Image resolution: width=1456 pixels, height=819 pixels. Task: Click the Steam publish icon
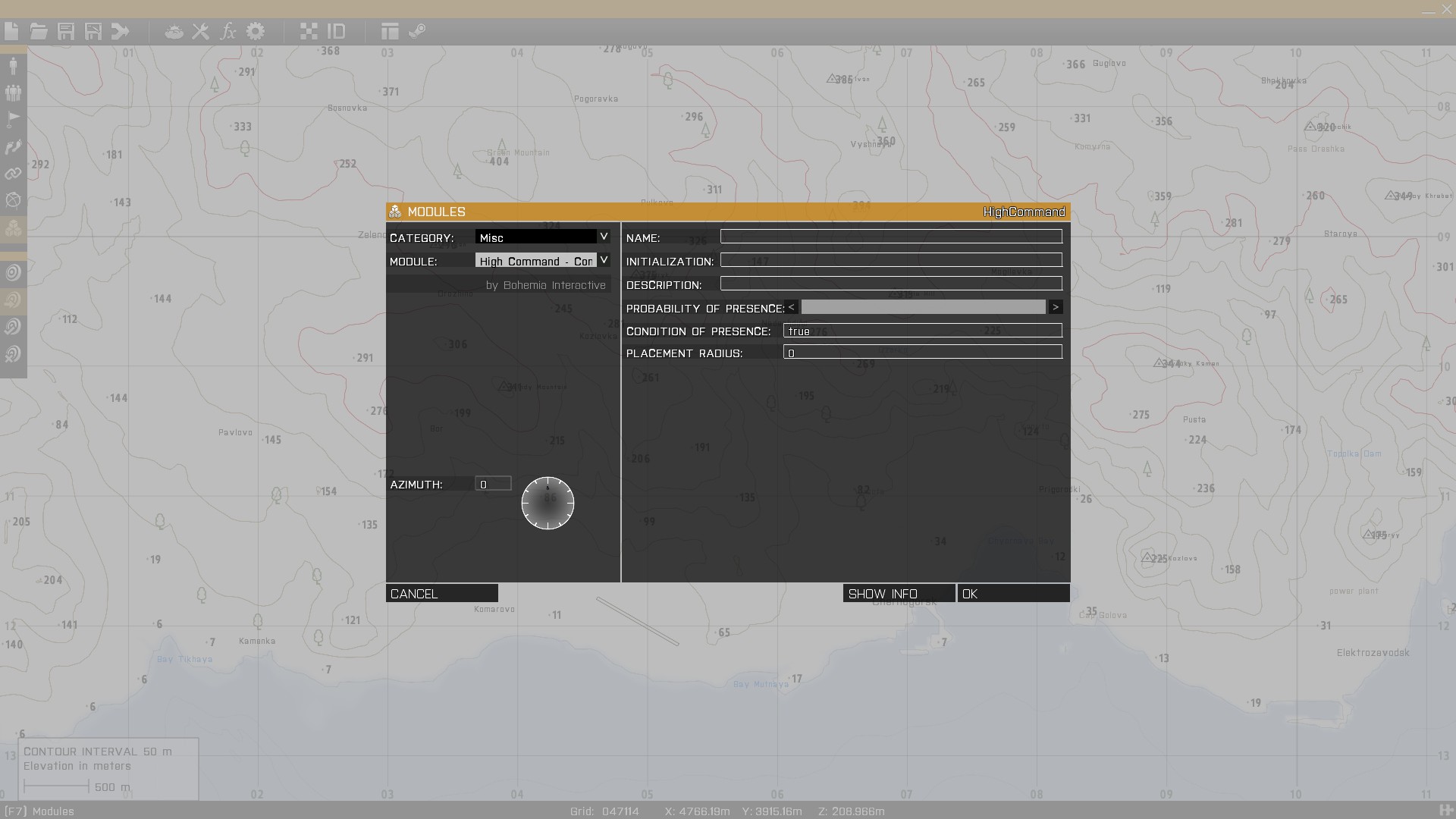(417, 31)
